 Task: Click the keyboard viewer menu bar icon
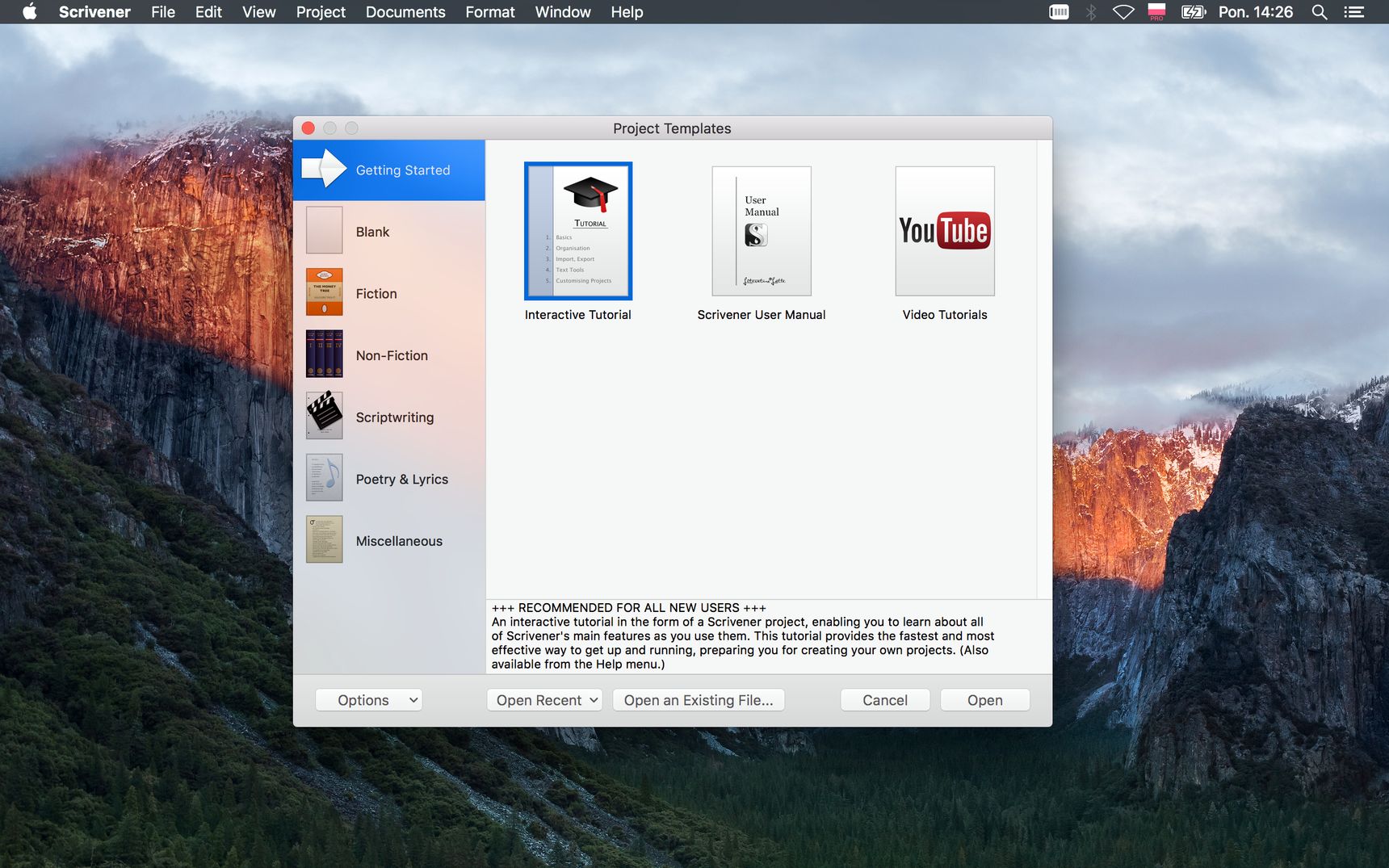tap(1059, 11)
